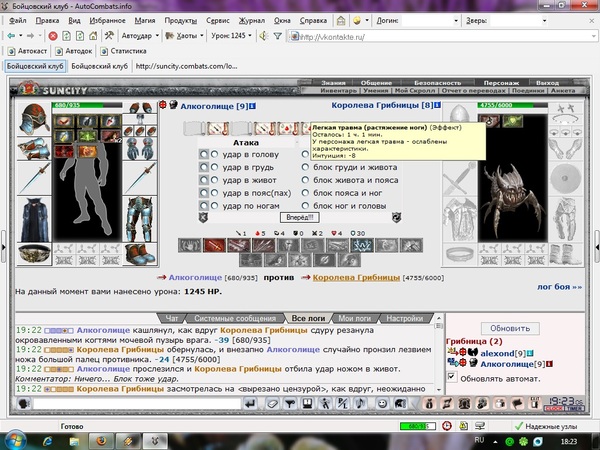Select the удар в голову attack radio button
600x450 pixels.
click(214, 154)
